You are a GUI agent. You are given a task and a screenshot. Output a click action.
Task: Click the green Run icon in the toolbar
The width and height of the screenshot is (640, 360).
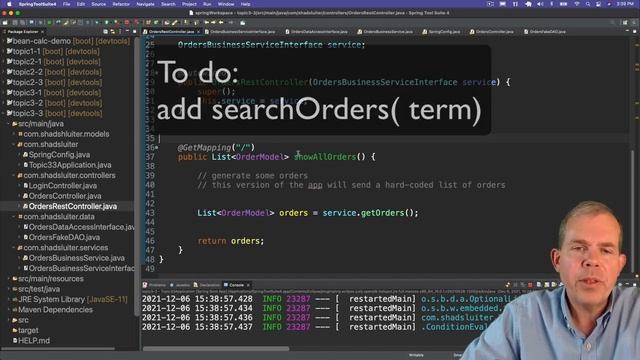pyautogui.click(x=107, y=22)
